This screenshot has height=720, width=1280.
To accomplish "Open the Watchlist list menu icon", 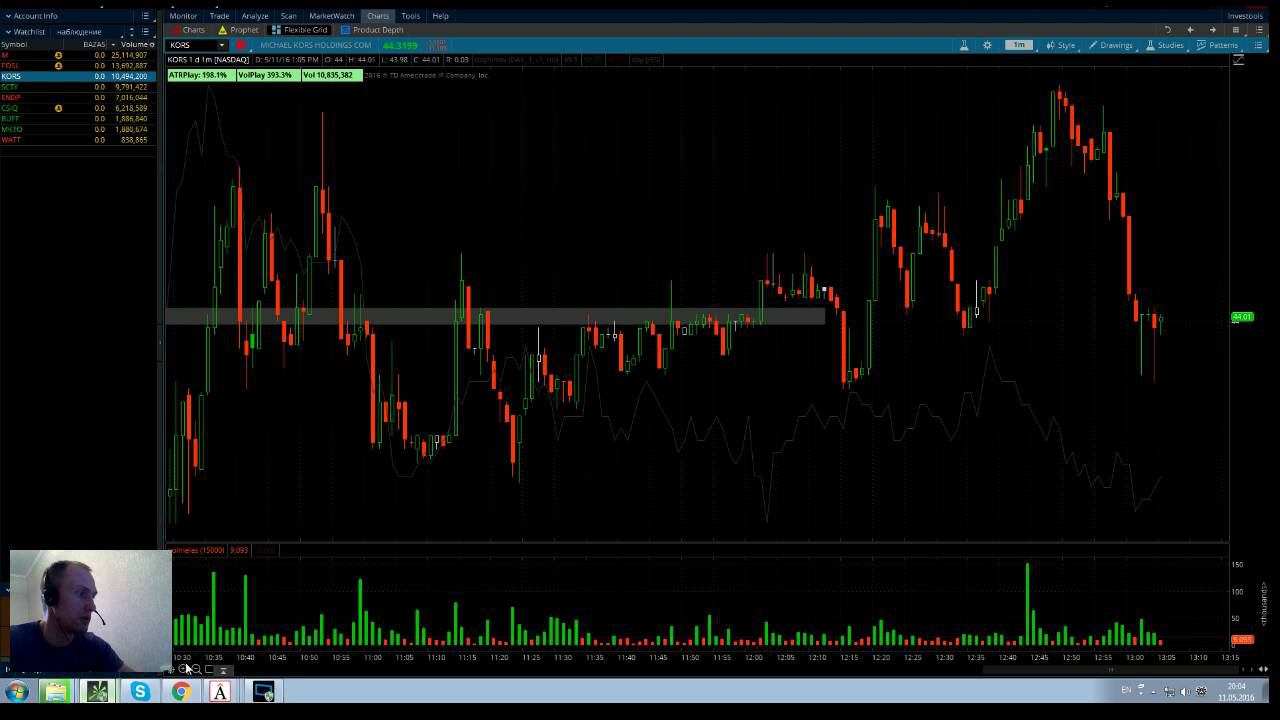I will pyautogui.click(x=145, y=32).
